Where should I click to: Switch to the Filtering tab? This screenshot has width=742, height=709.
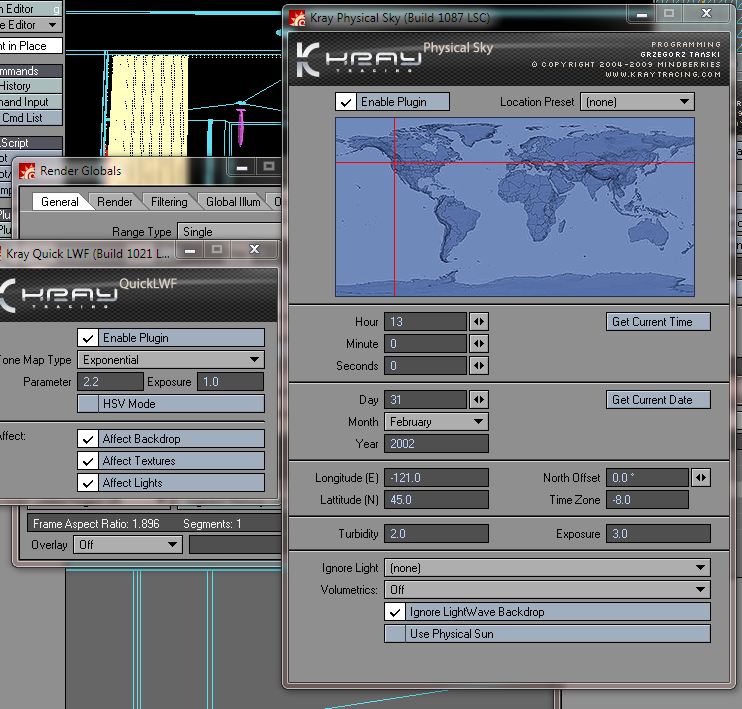click(x=169, y=202)
